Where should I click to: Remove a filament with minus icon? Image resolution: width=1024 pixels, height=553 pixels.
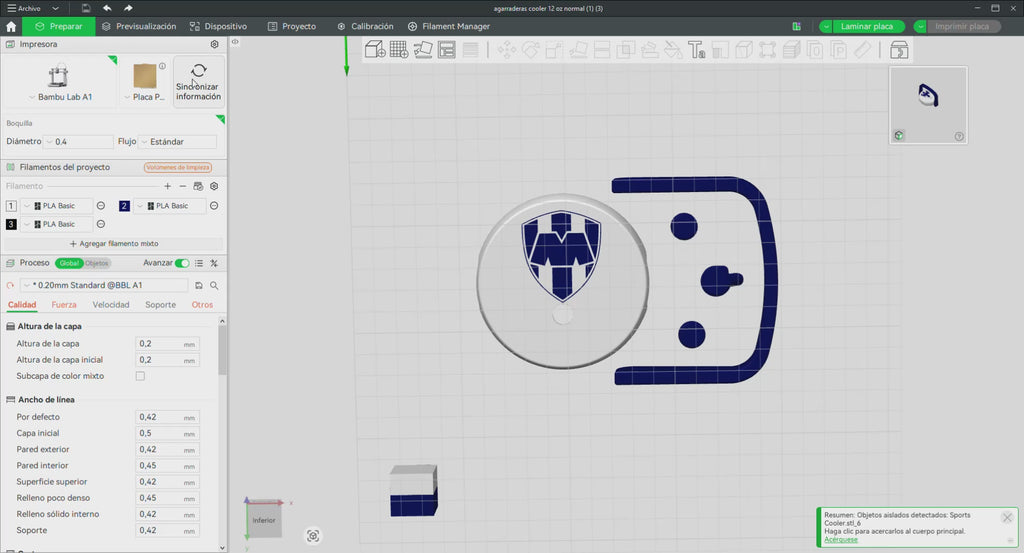[183, 186]
